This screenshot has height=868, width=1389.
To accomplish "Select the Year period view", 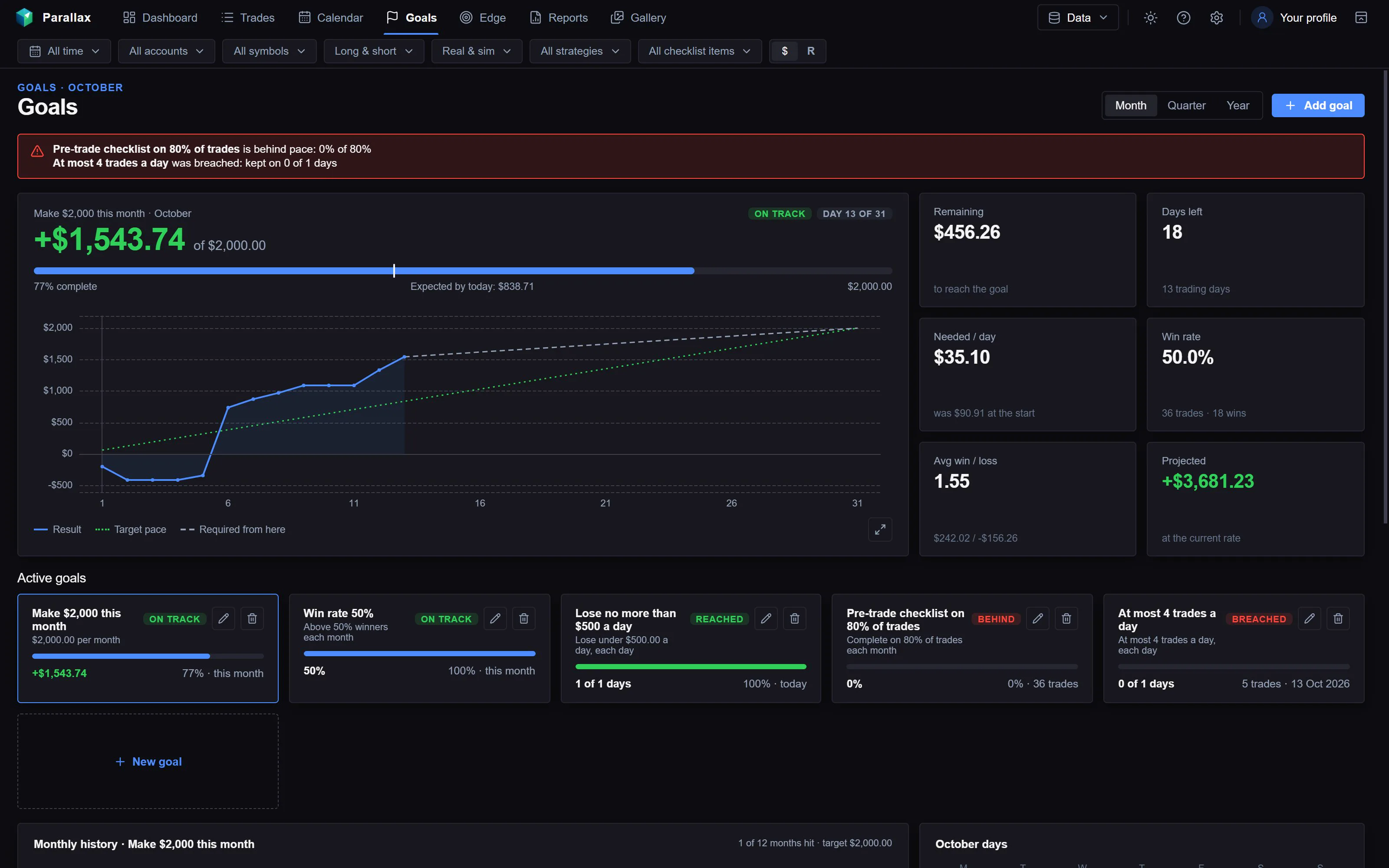I will (x=1238, y=105).
